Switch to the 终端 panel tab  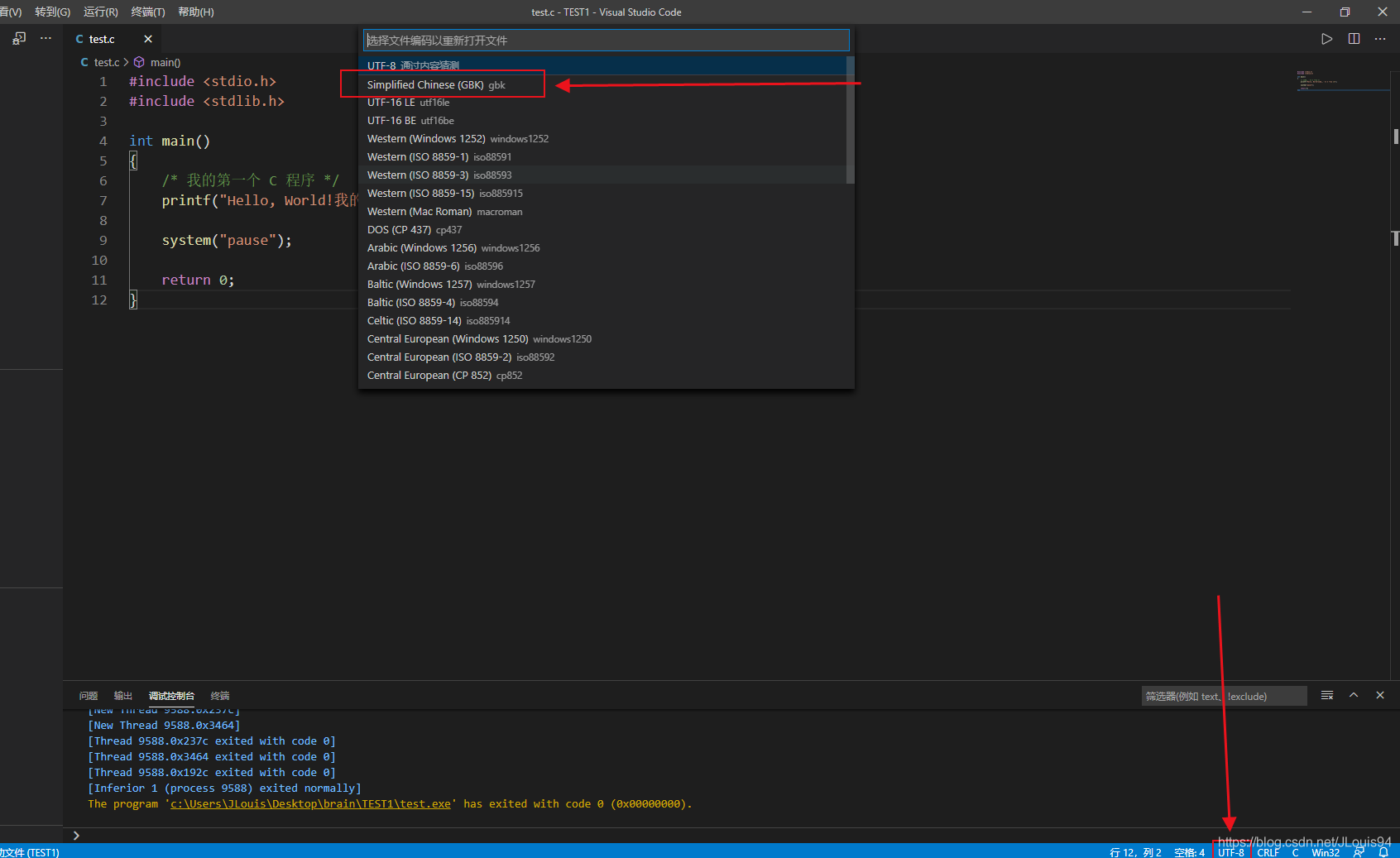pos(220,696)
